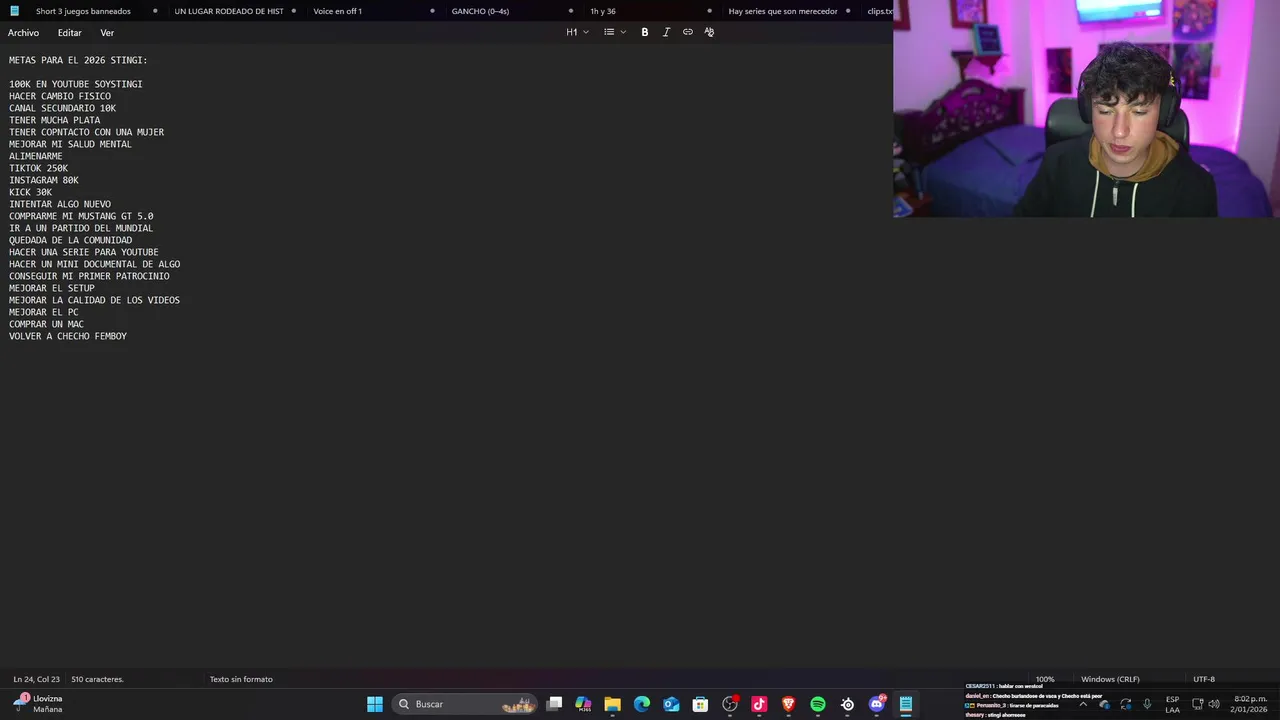1280x720 pixels.
Task: Switch to the clips.txt tab
Action: (x=879, y=11)
